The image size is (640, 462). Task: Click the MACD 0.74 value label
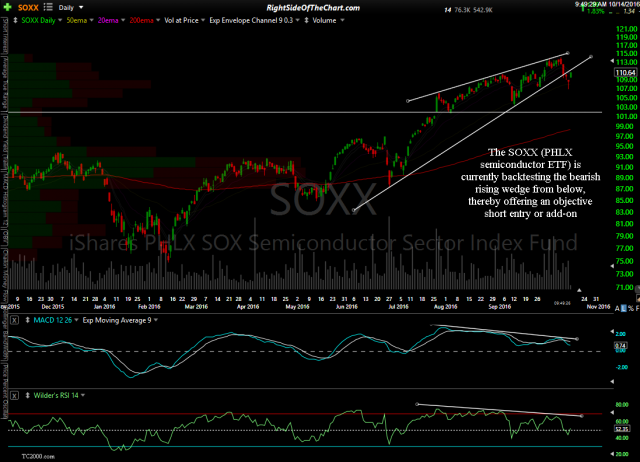[x=620, y=346]
